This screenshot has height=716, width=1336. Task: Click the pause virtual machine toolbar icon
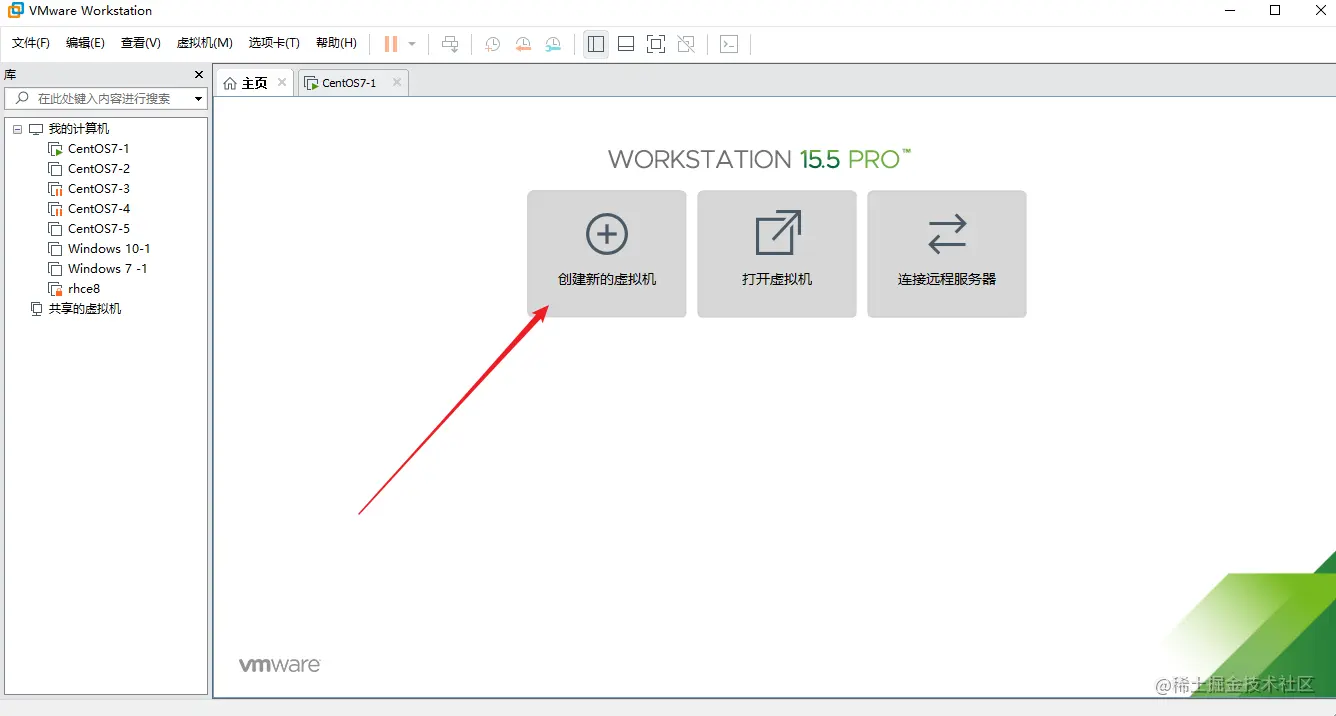pos(391,44)
